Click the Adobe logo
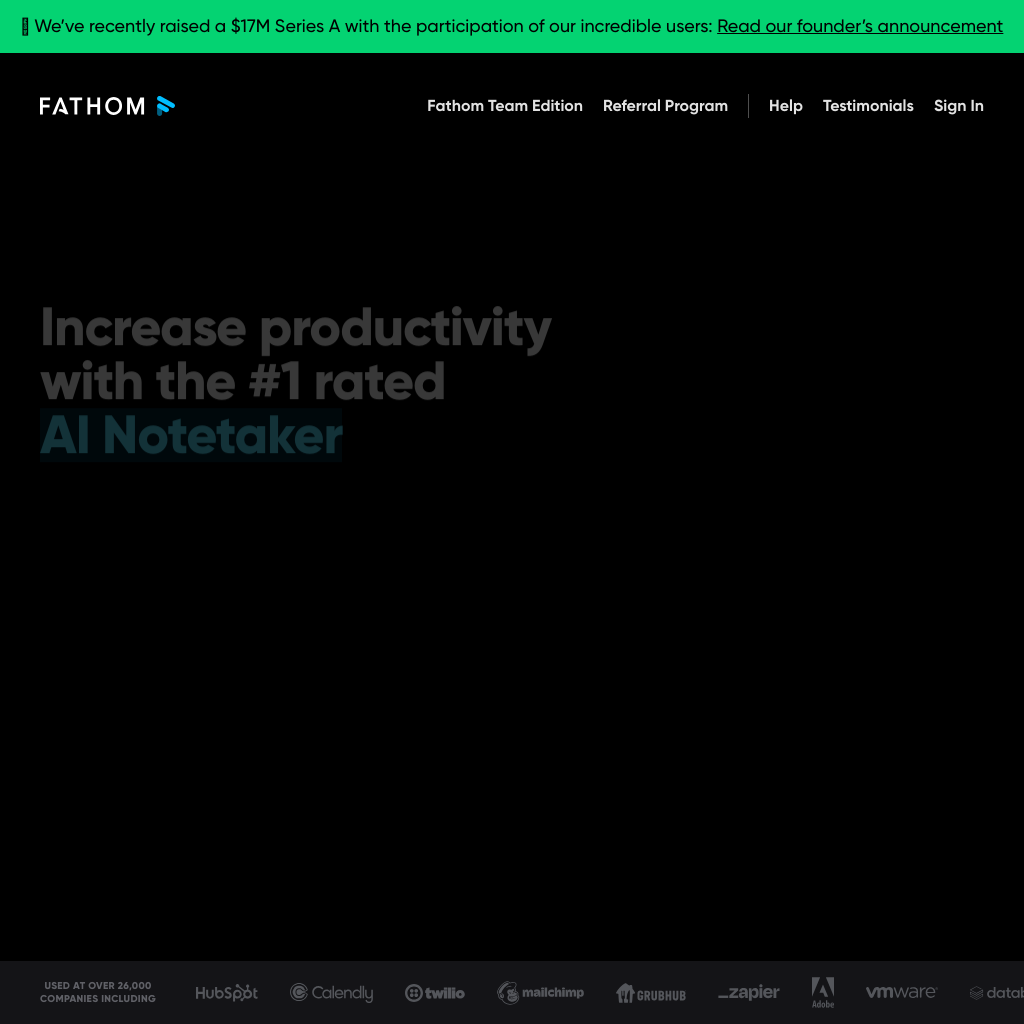1024x1024 pixels. click(823, 993)
